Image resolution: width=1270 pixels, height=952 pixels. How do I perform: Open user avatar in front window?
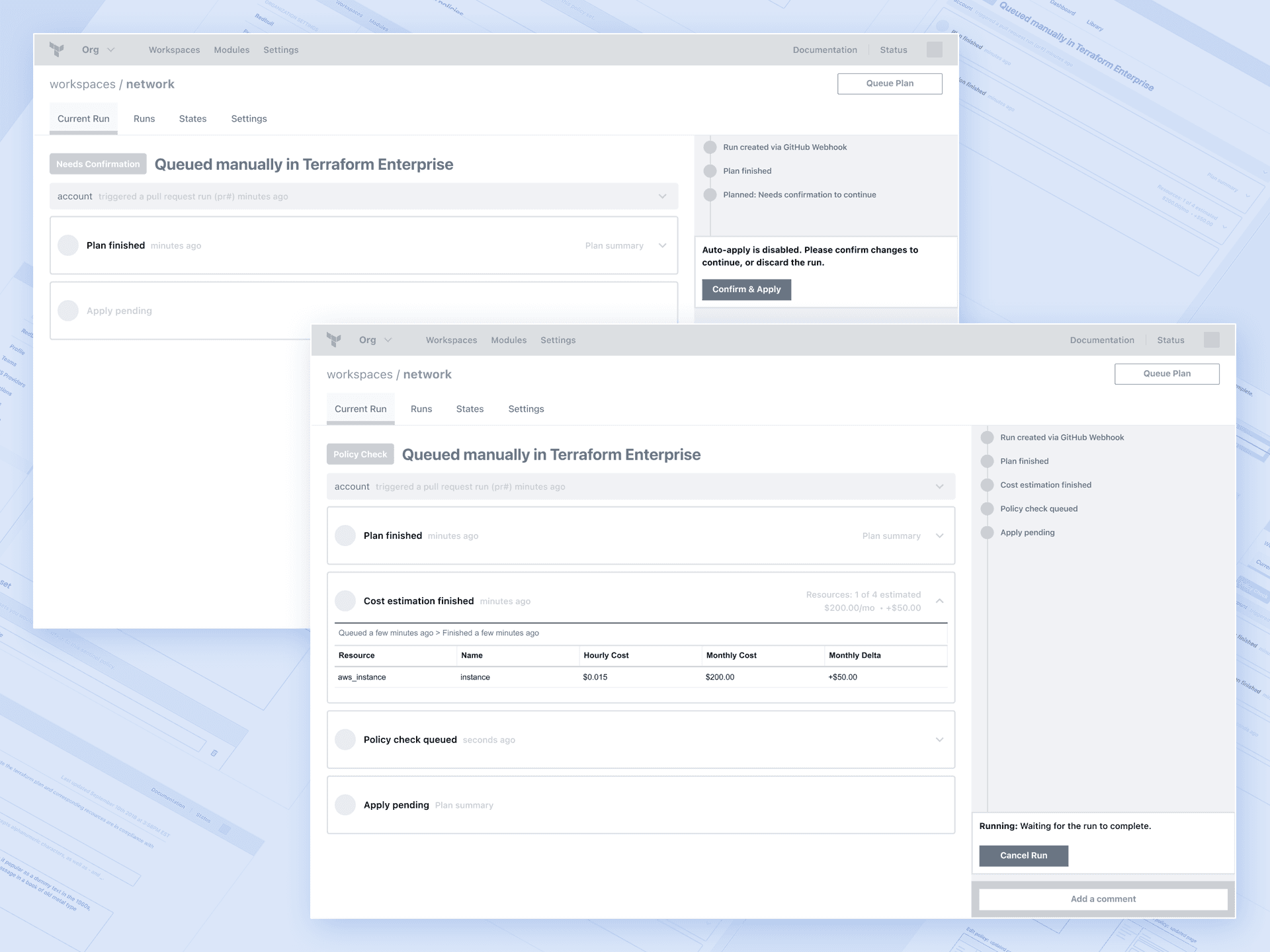click(x=1211, y=340)
